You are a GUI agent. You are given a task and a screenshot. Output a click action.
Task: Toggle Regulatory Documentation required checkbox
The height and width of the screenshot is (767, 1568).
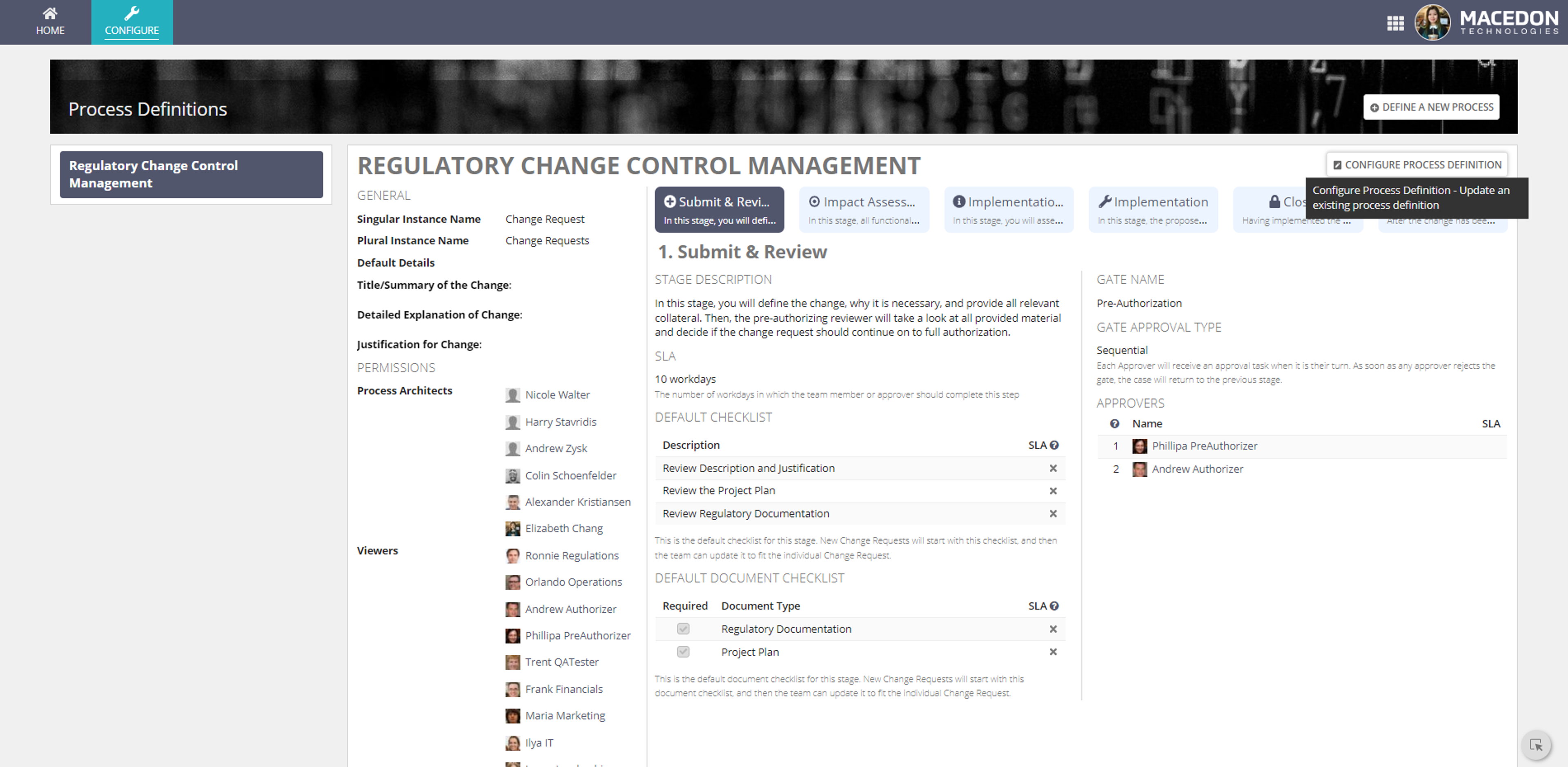click(683, 629)
